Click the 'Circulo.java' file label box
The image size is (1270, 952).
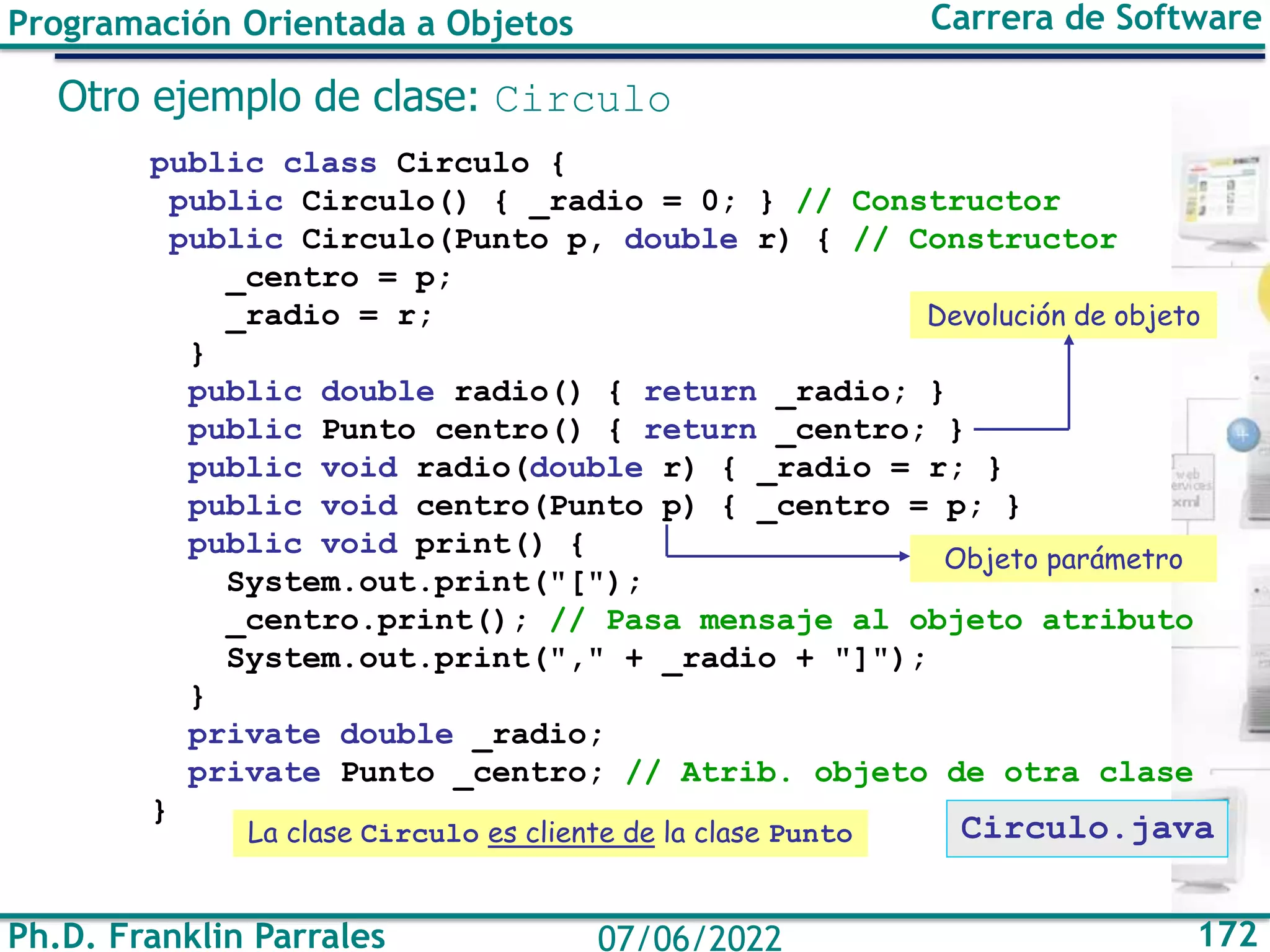1086,829
